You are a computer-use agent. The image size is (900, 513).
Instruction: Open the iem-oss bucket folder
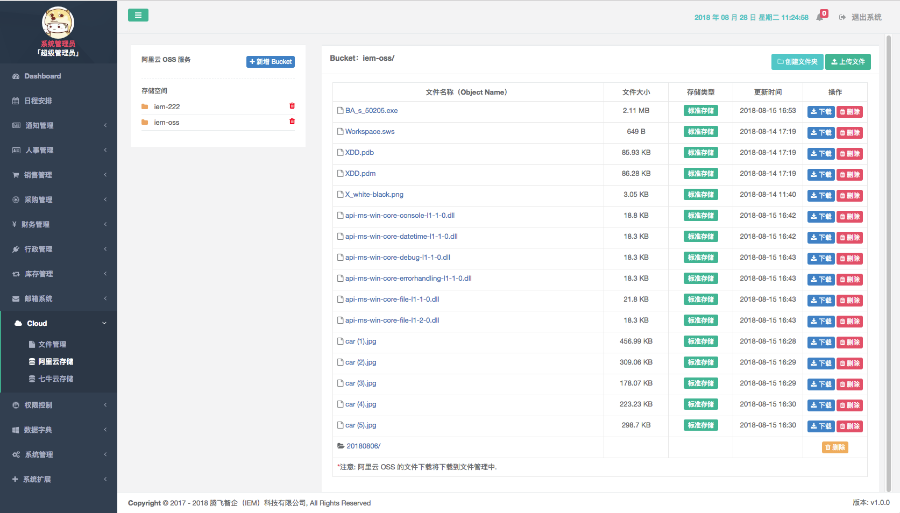[166, 122]
